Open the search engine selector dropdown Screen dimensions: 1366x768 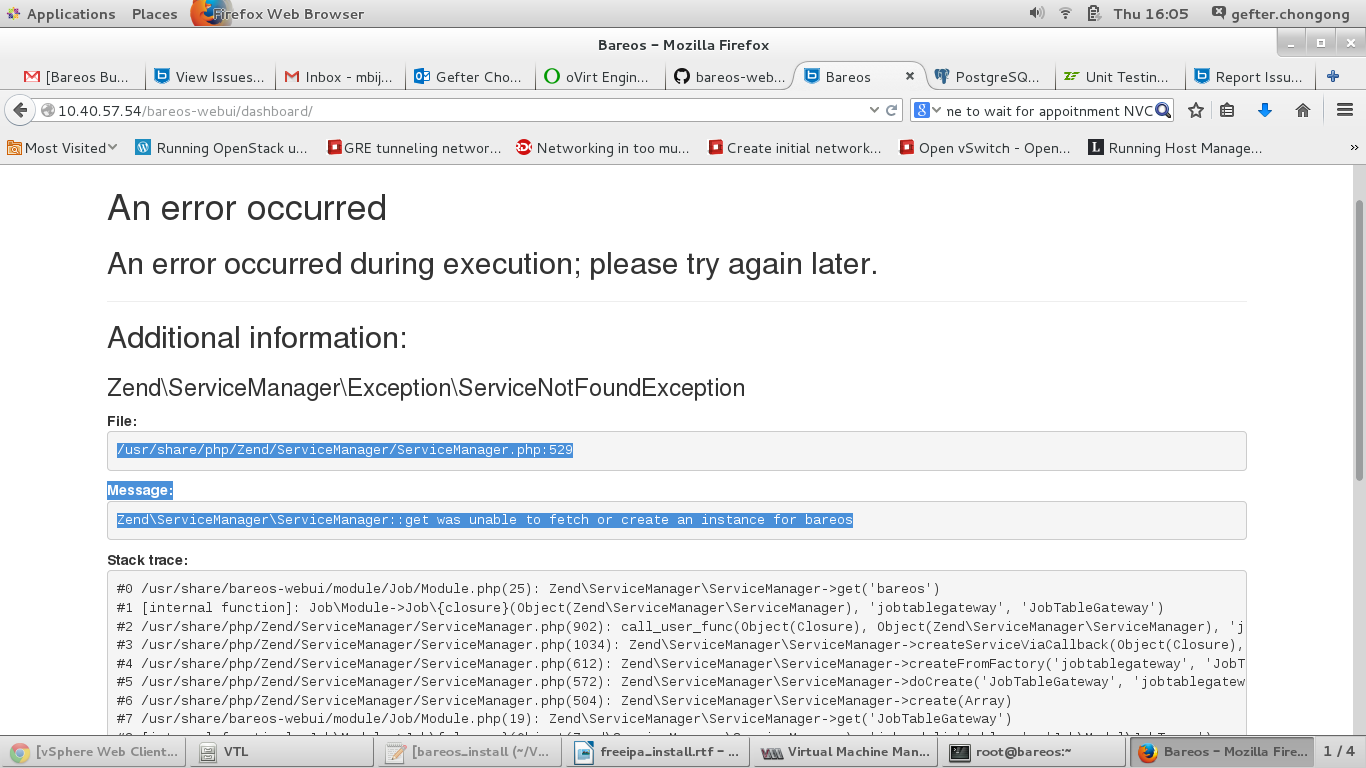928,111
